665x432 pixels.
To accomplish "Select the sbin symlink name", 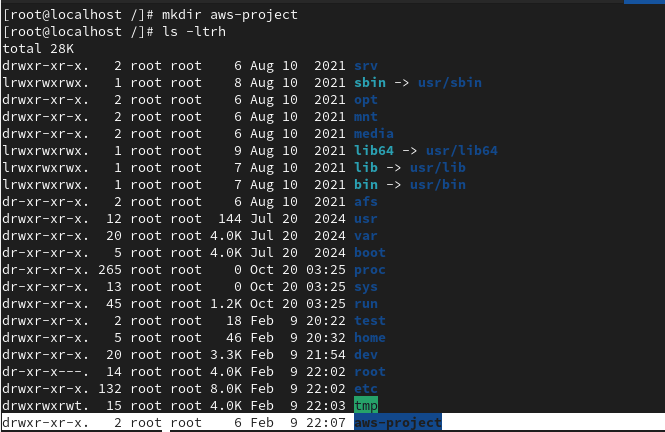I will pyautogui.click(x=370, y=83).
